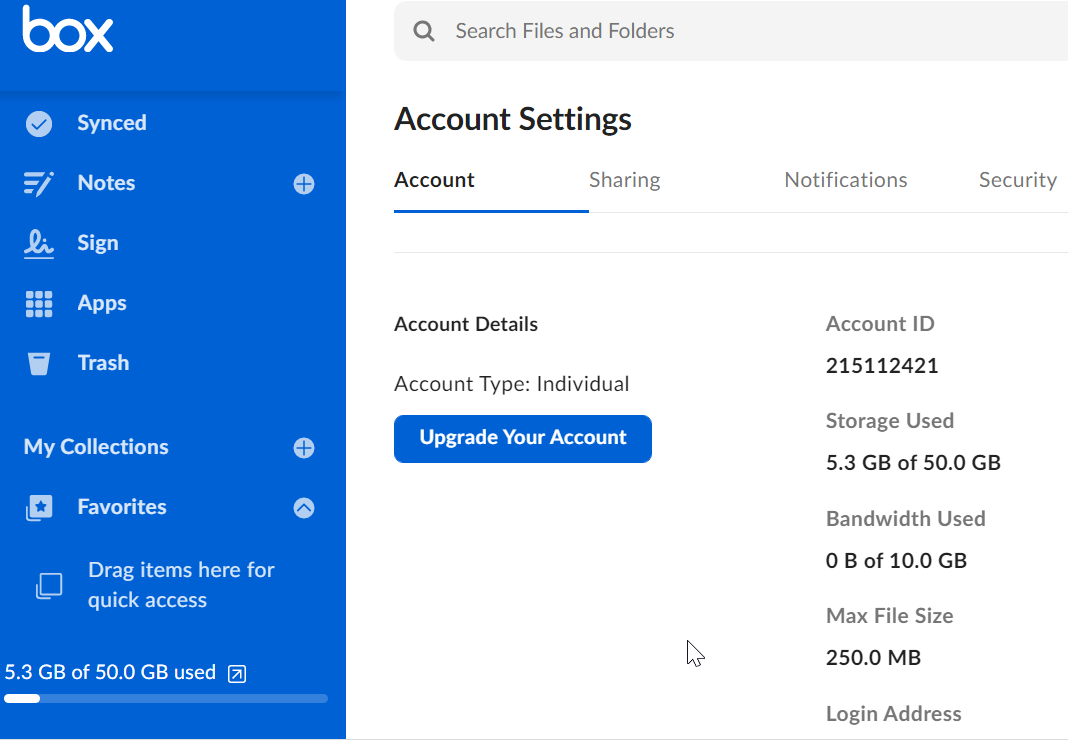This screenshot has width=1068, height=742.
Task: Add a new collection with plus icon
Action: (304, 448)
